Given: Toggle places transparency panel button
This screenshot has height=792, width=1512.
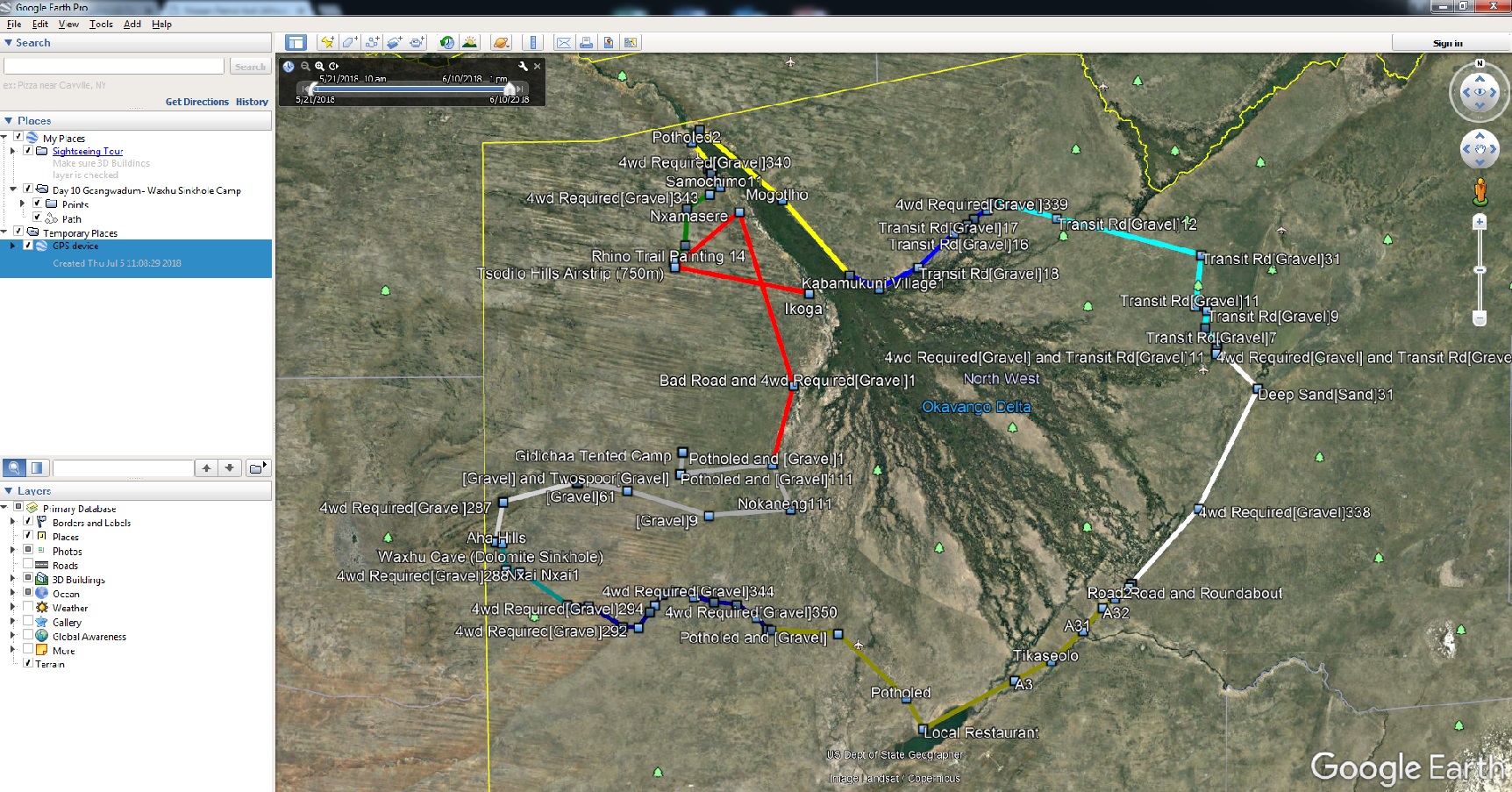Looking at the screenshot, I should click(x=37, y=467).
